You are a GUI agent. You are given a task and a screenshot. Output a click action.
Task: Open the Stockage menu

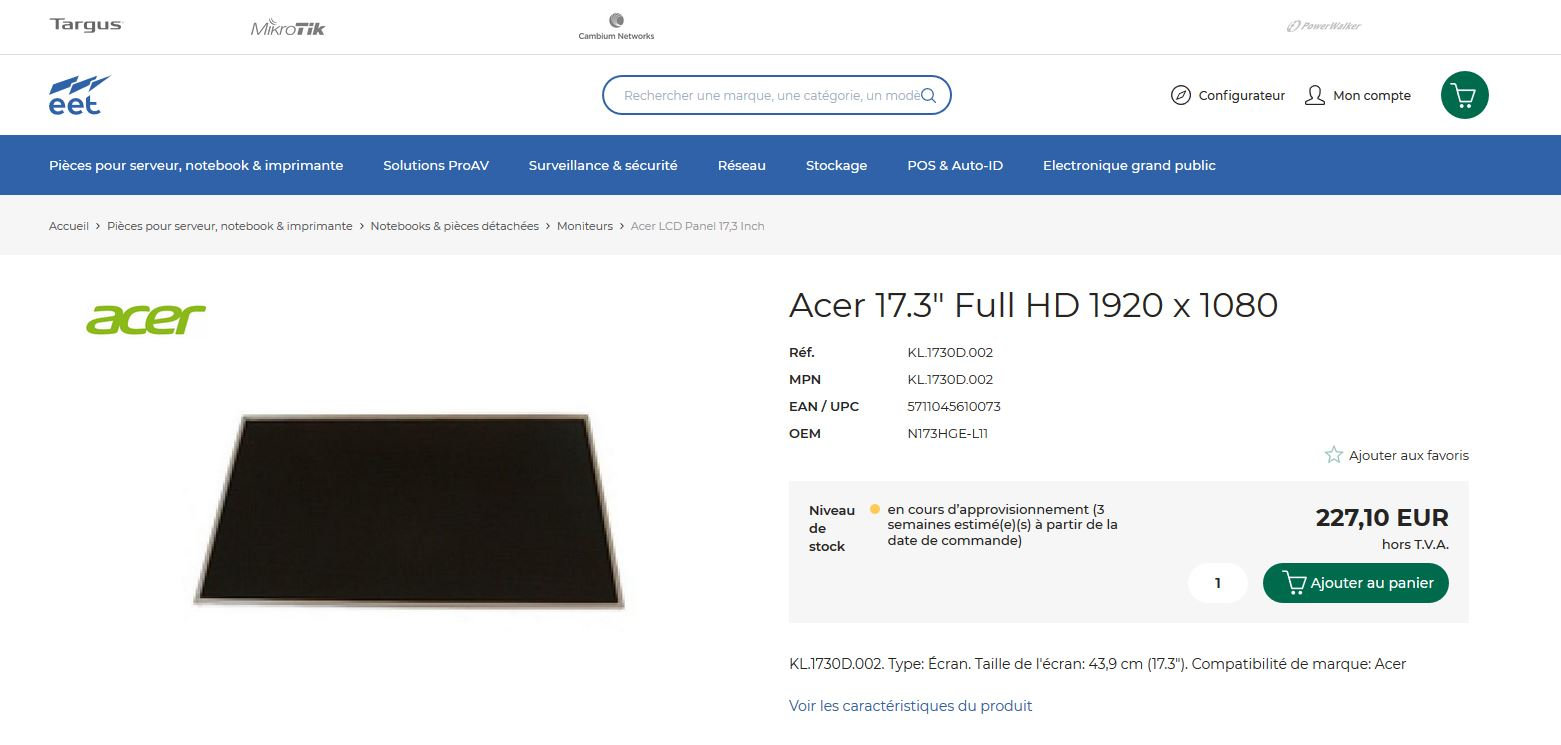click(836, 165)
